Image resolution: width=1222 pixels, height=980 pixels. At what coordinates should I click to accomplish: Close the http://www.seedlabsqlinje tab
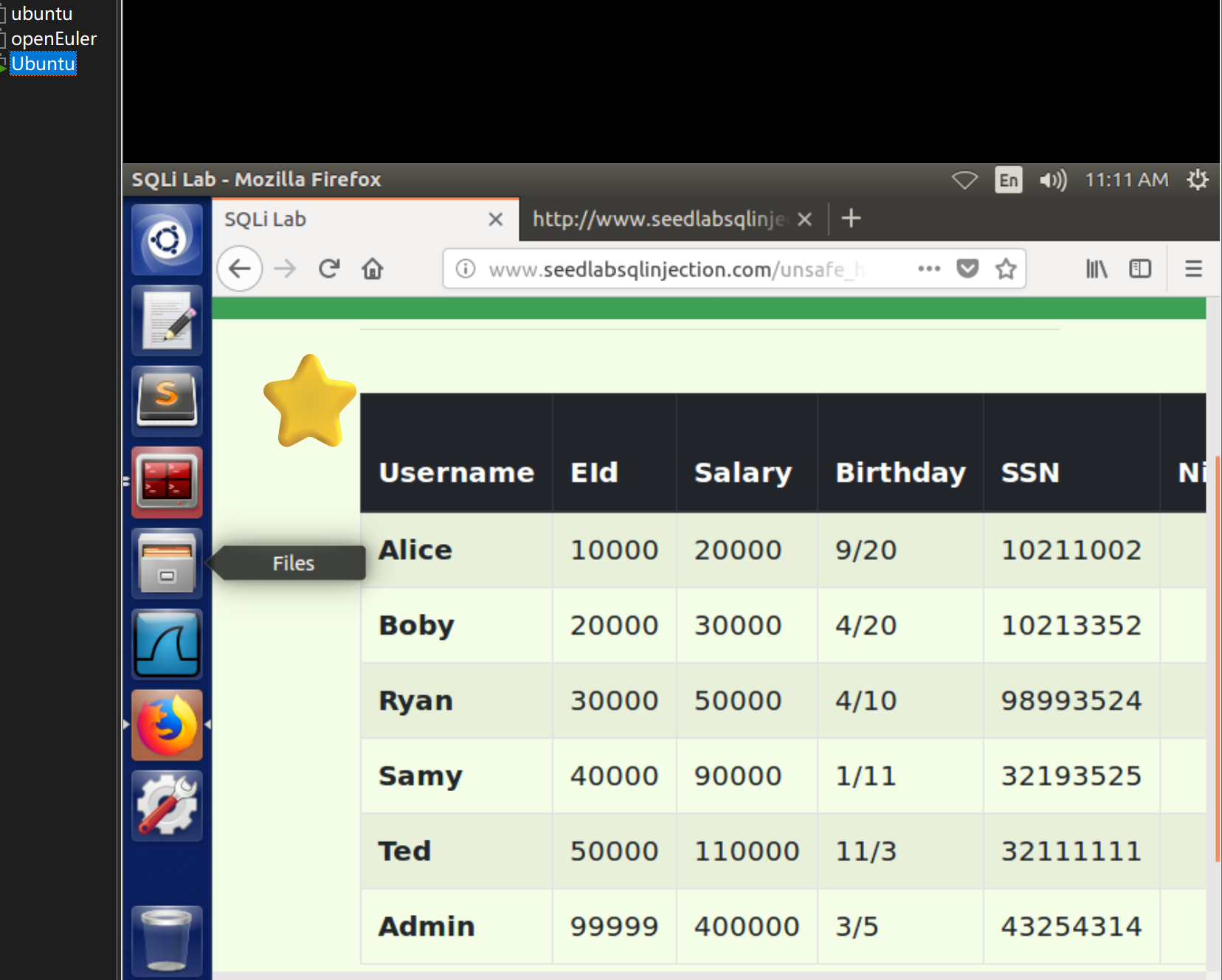[x=805, y=219]
